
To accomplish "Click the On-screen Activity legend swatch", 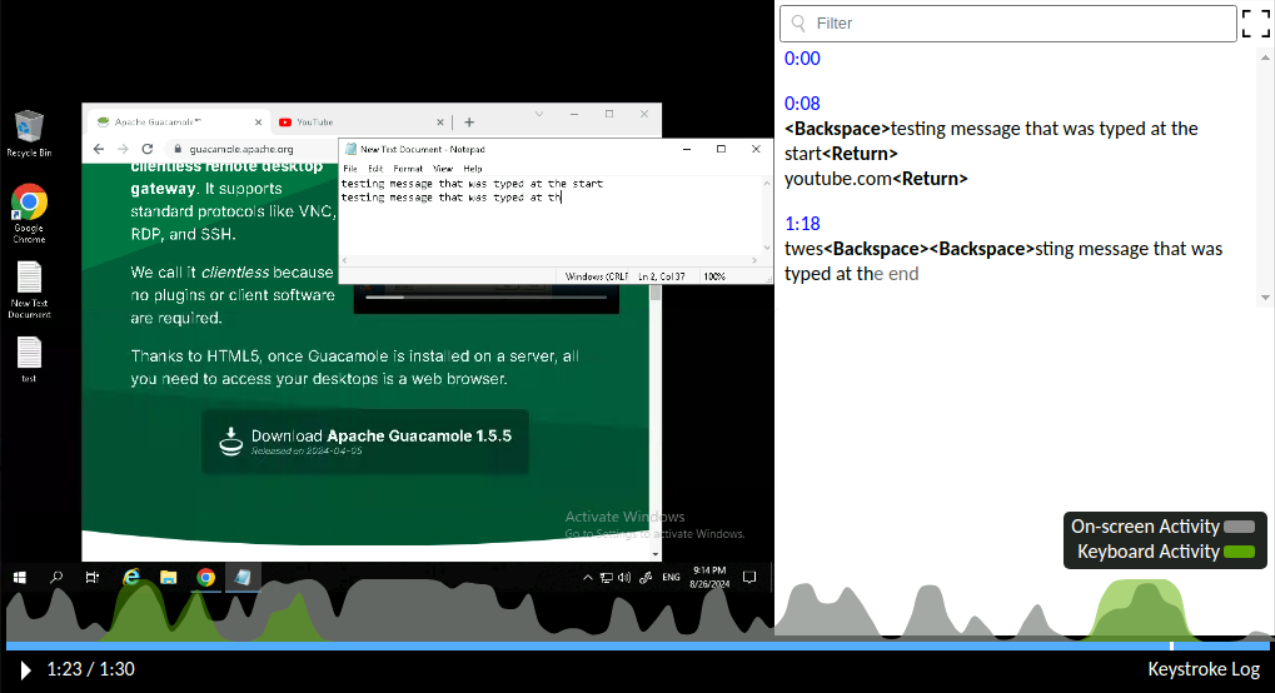I will pyautogui.click(x=1239, y=527).
